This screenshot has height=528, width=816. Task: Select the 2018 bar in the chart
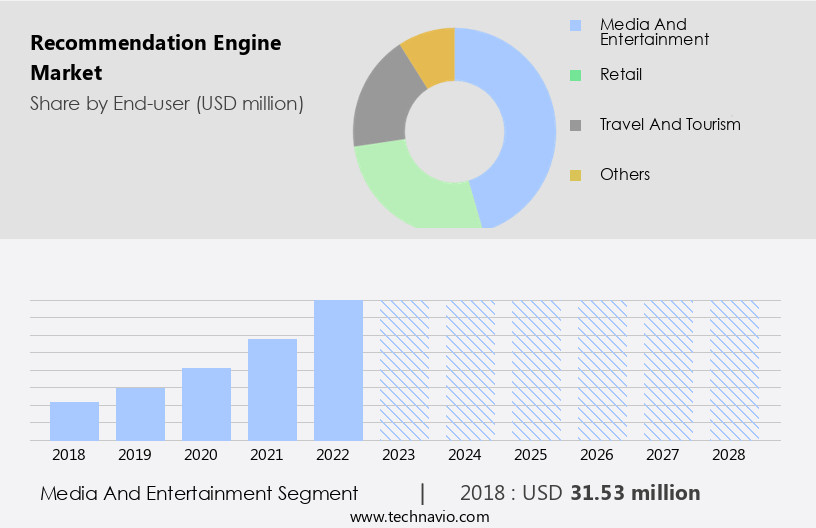coord(75,421)
